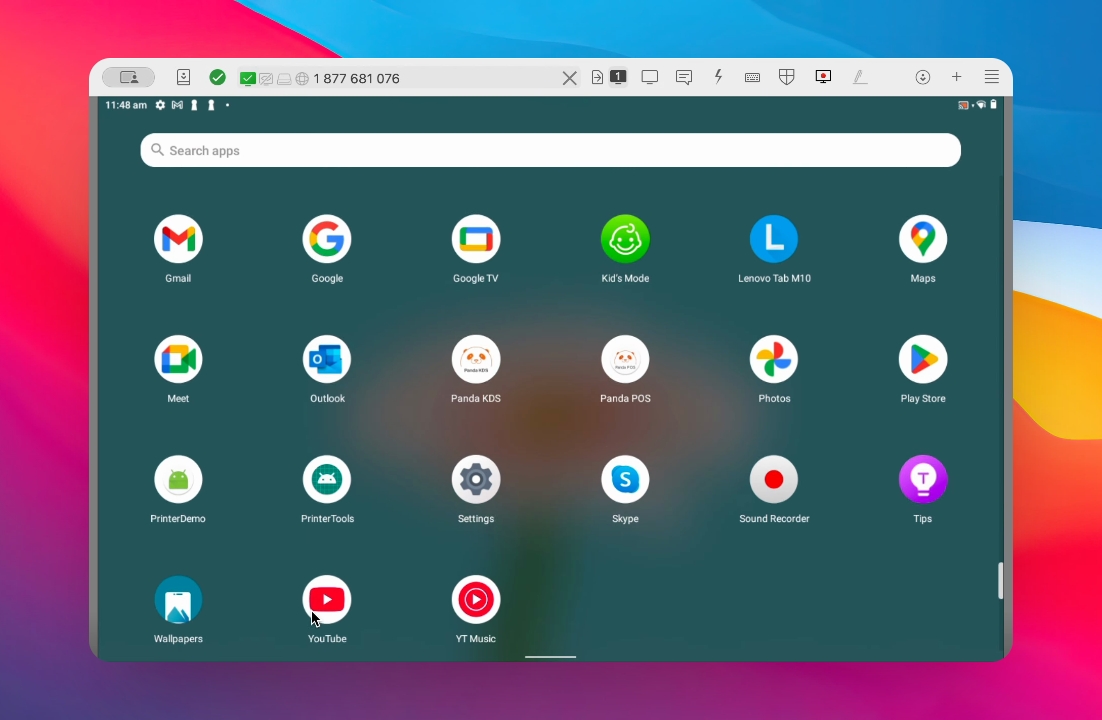Open Android Settings app
This screenshot has width=1102, height=720.
pyautogui.click(x=476, y=480)
